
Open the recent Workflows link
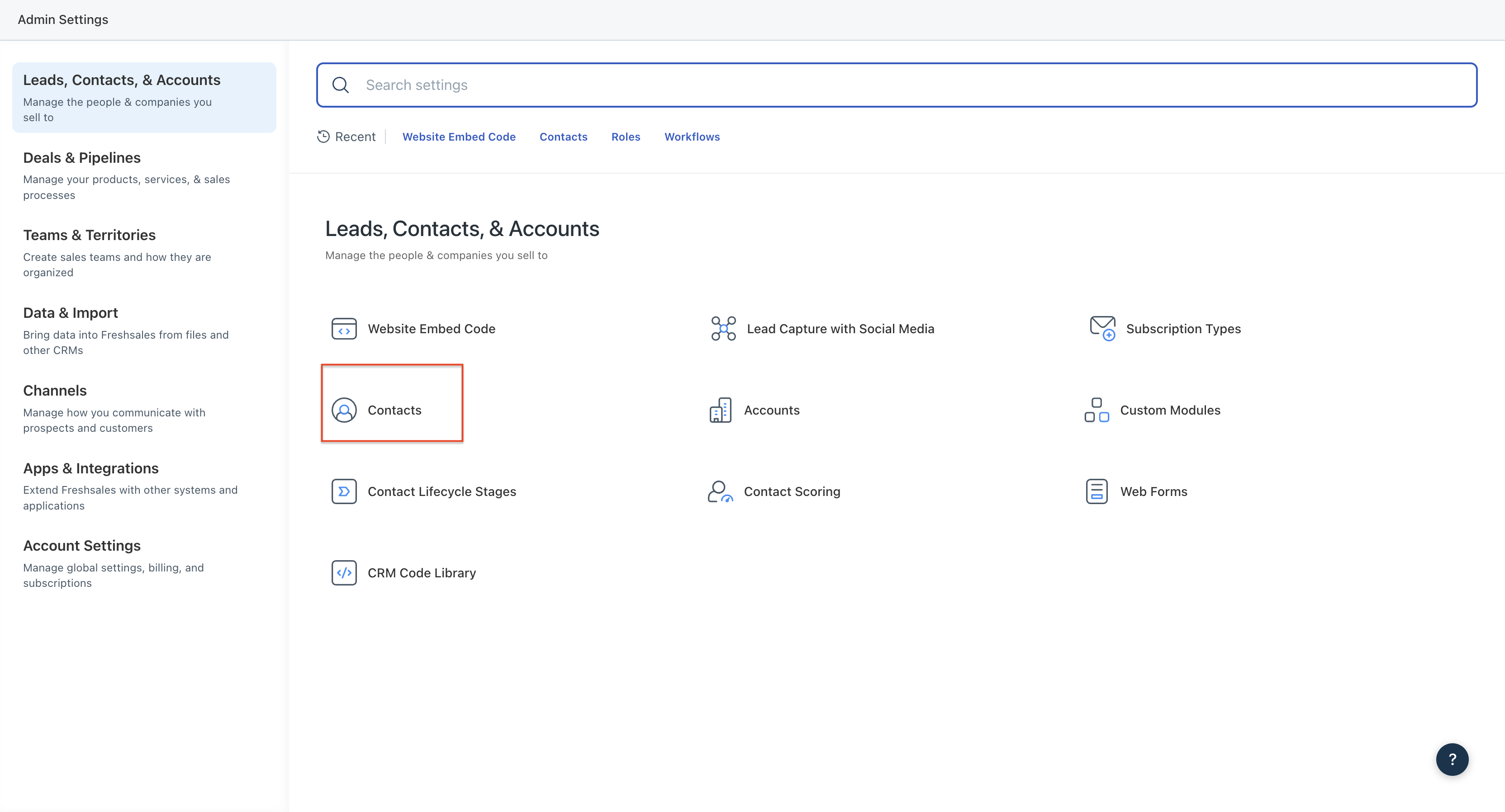(x=692, y=137)
